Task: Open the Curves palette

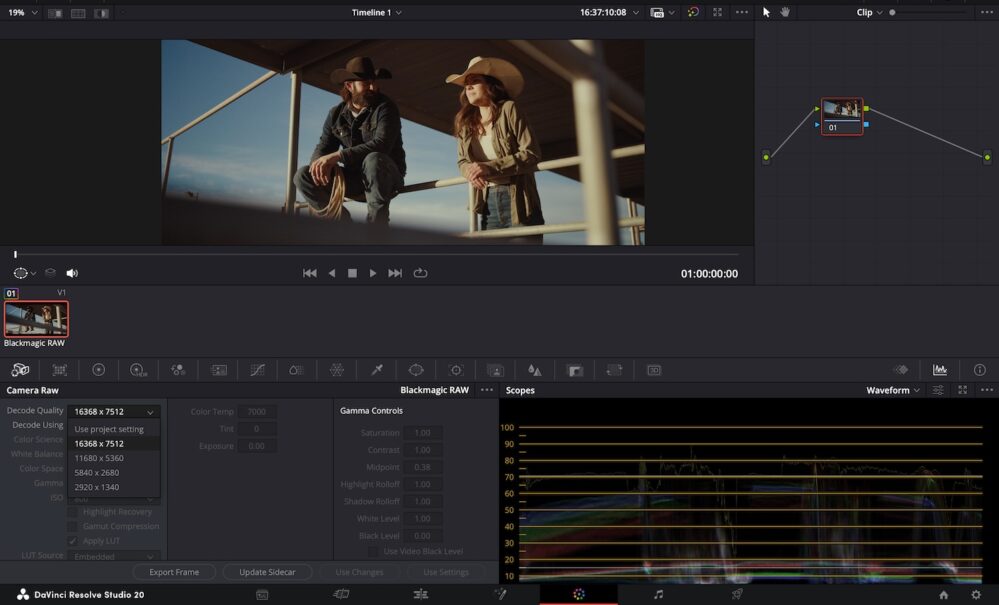Action: tap(257, 370)
